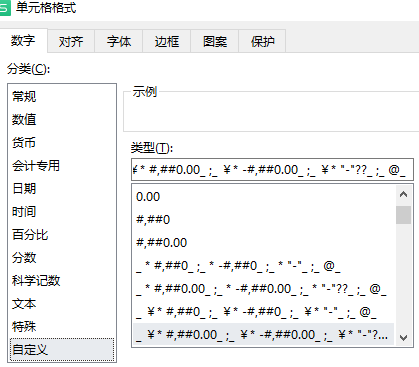The width and height of the screenshot is (419, 367).
Task: Select the #,##0.00 format entry
Action: [263, 243]
